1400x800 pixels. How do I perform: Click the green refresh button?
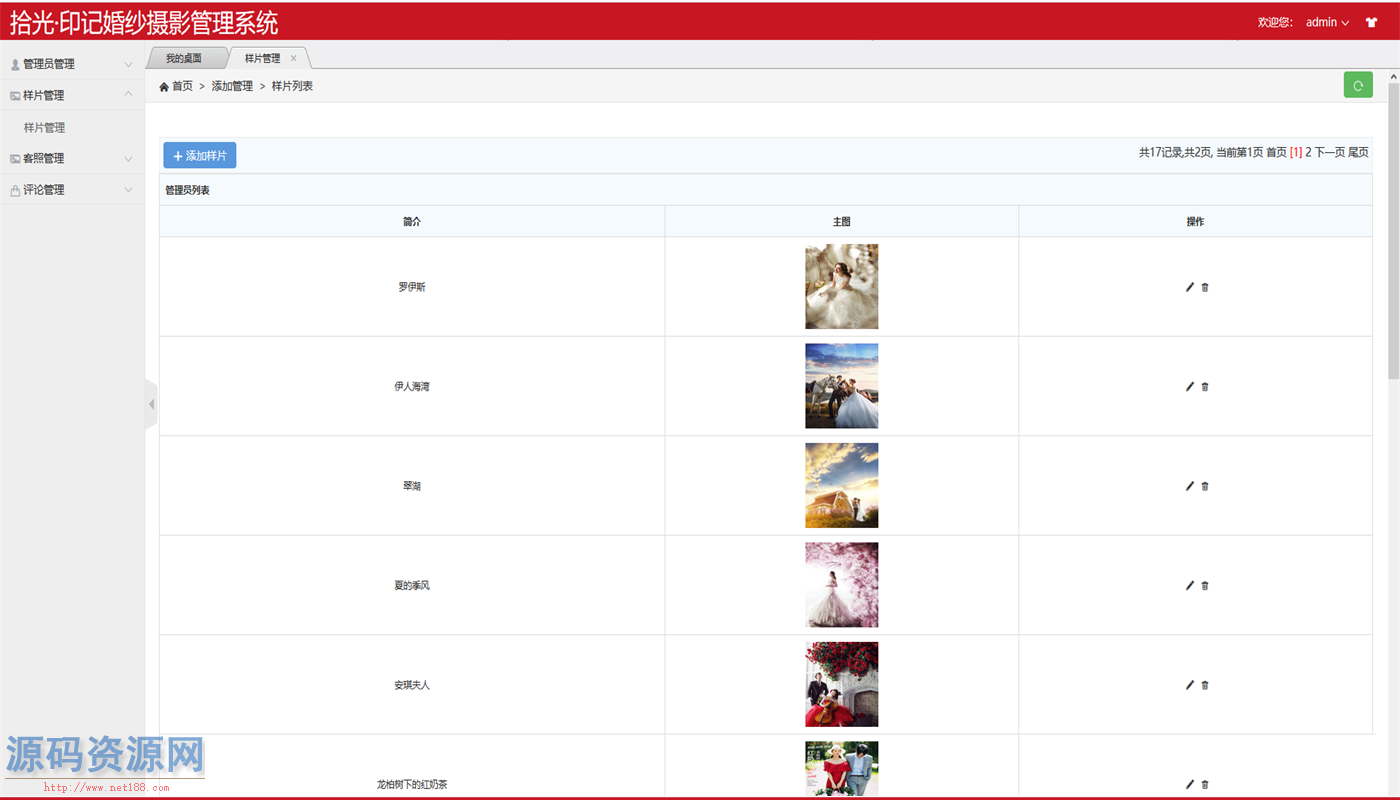click(x=1357, y=86)
